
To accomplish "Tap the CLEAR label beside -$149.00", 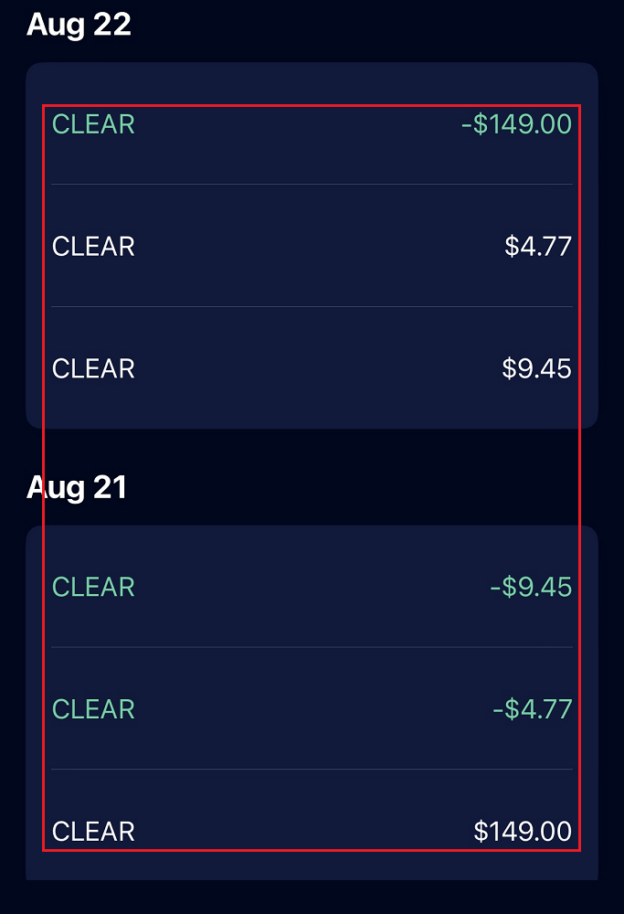I will pos(93,125).
